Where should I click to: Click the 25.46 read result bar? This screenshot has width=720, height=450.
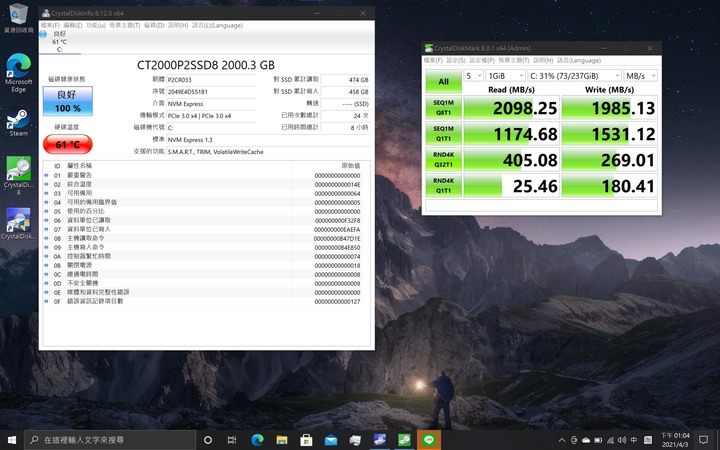[x=512, y=186]
